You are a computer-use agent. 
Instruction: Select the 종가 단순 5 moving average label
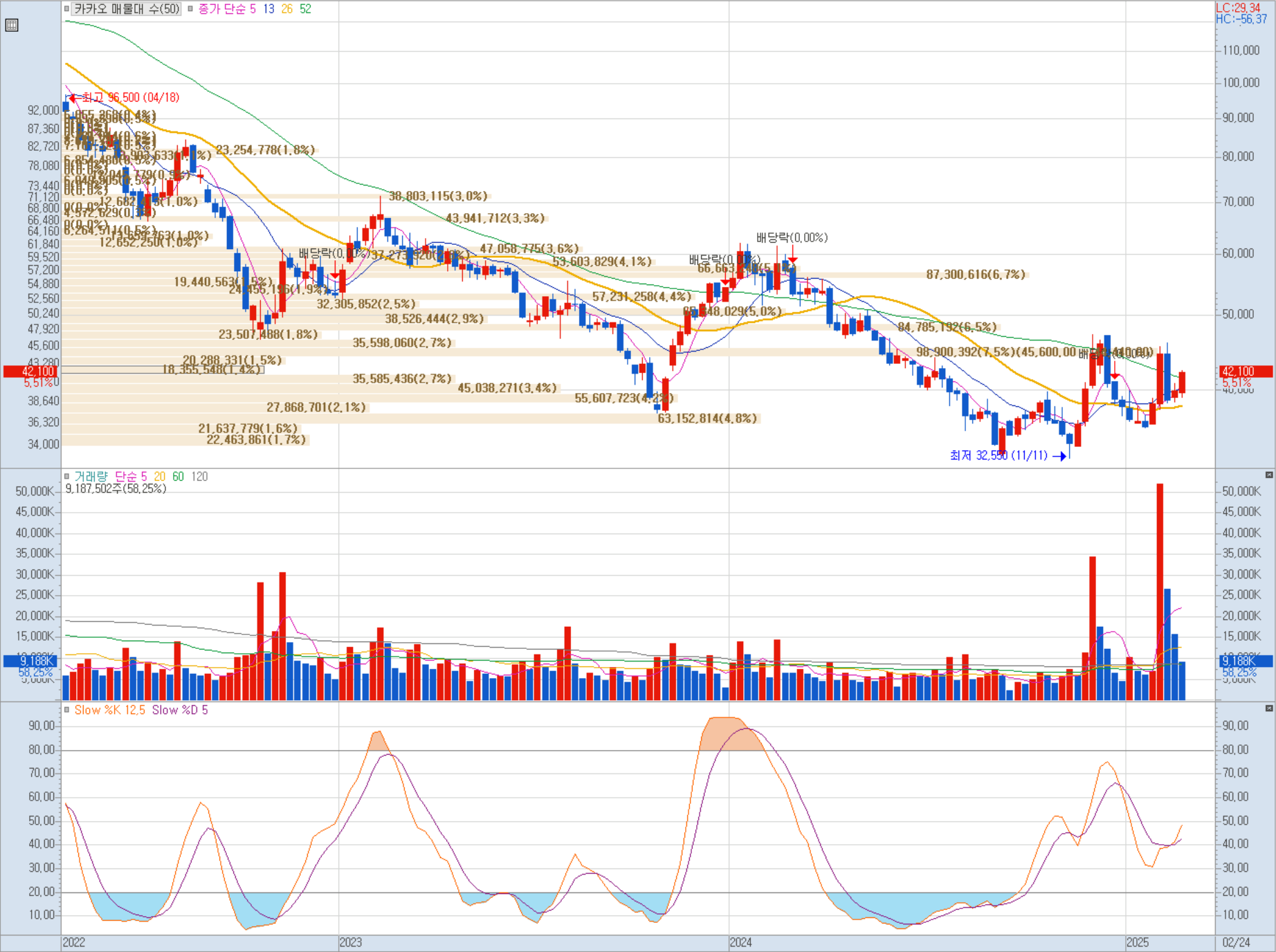pyautogui.click(x=227, y=9)
